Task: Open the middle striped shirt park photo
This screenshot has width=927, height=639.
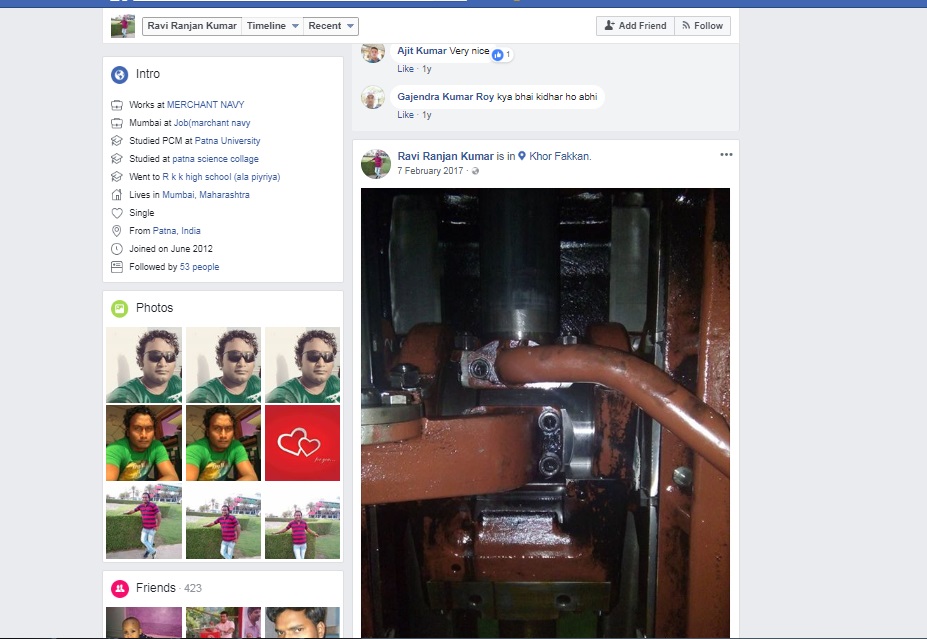Action: coord(223,521)
